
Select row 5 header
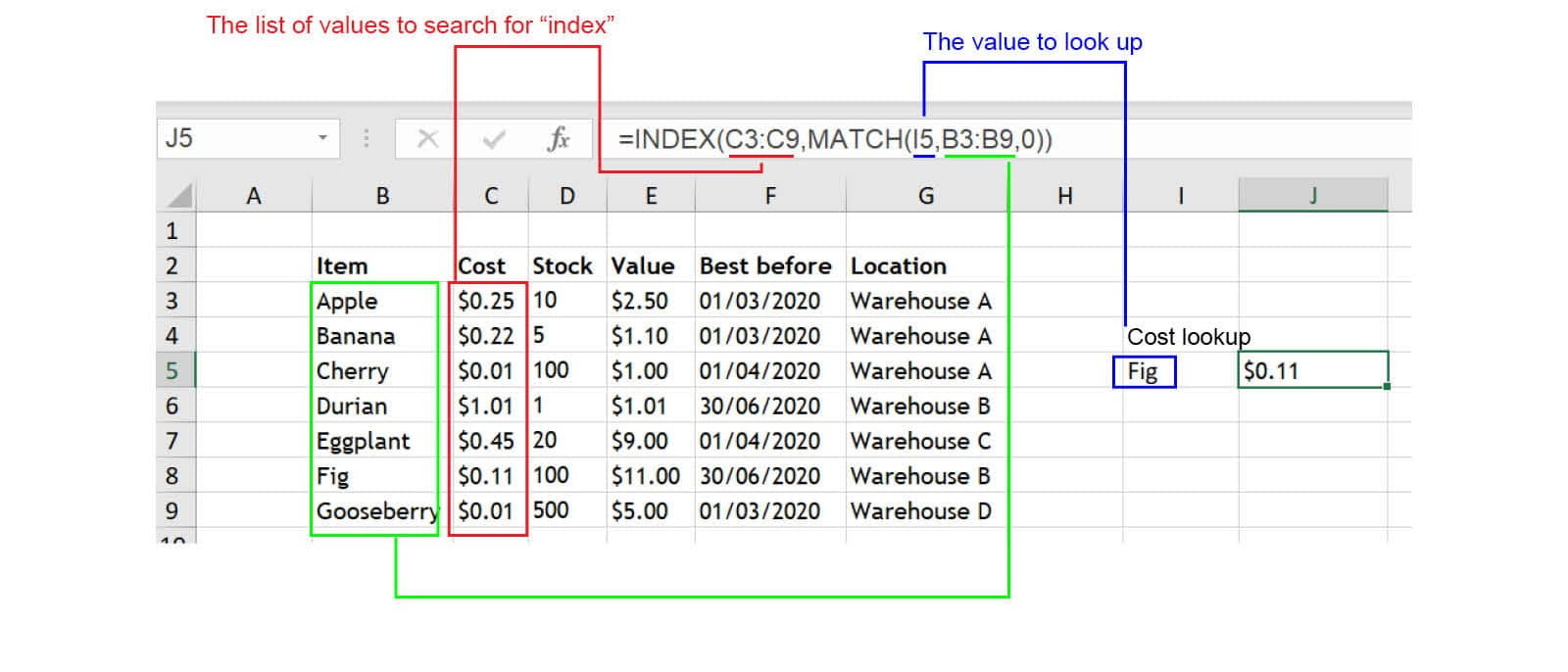[172, 371]
